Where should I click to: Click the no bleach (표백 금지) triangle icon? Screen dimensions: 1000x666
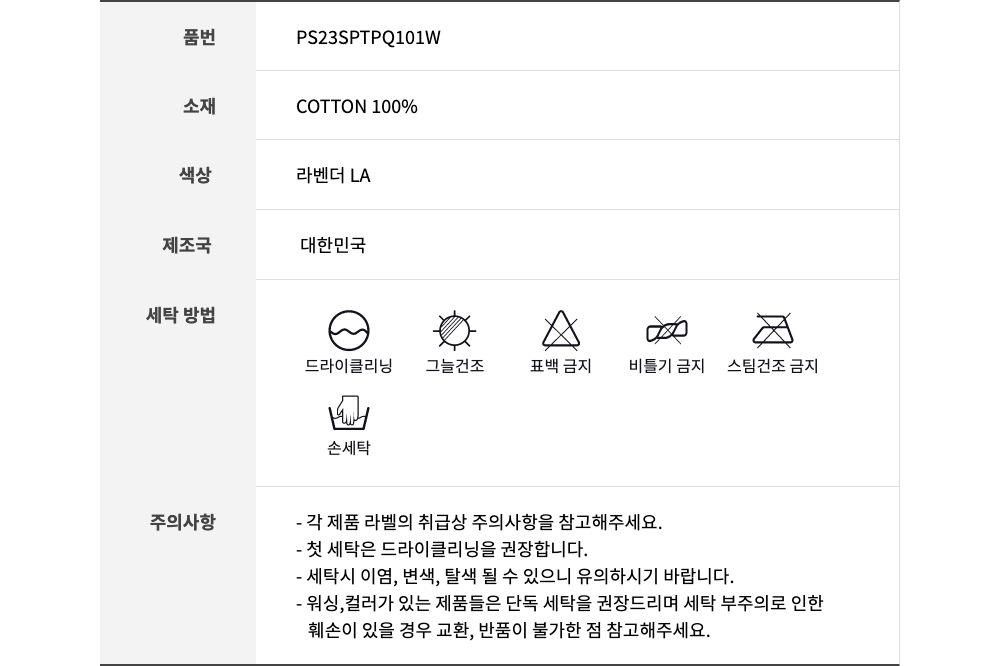click(561, 330)
